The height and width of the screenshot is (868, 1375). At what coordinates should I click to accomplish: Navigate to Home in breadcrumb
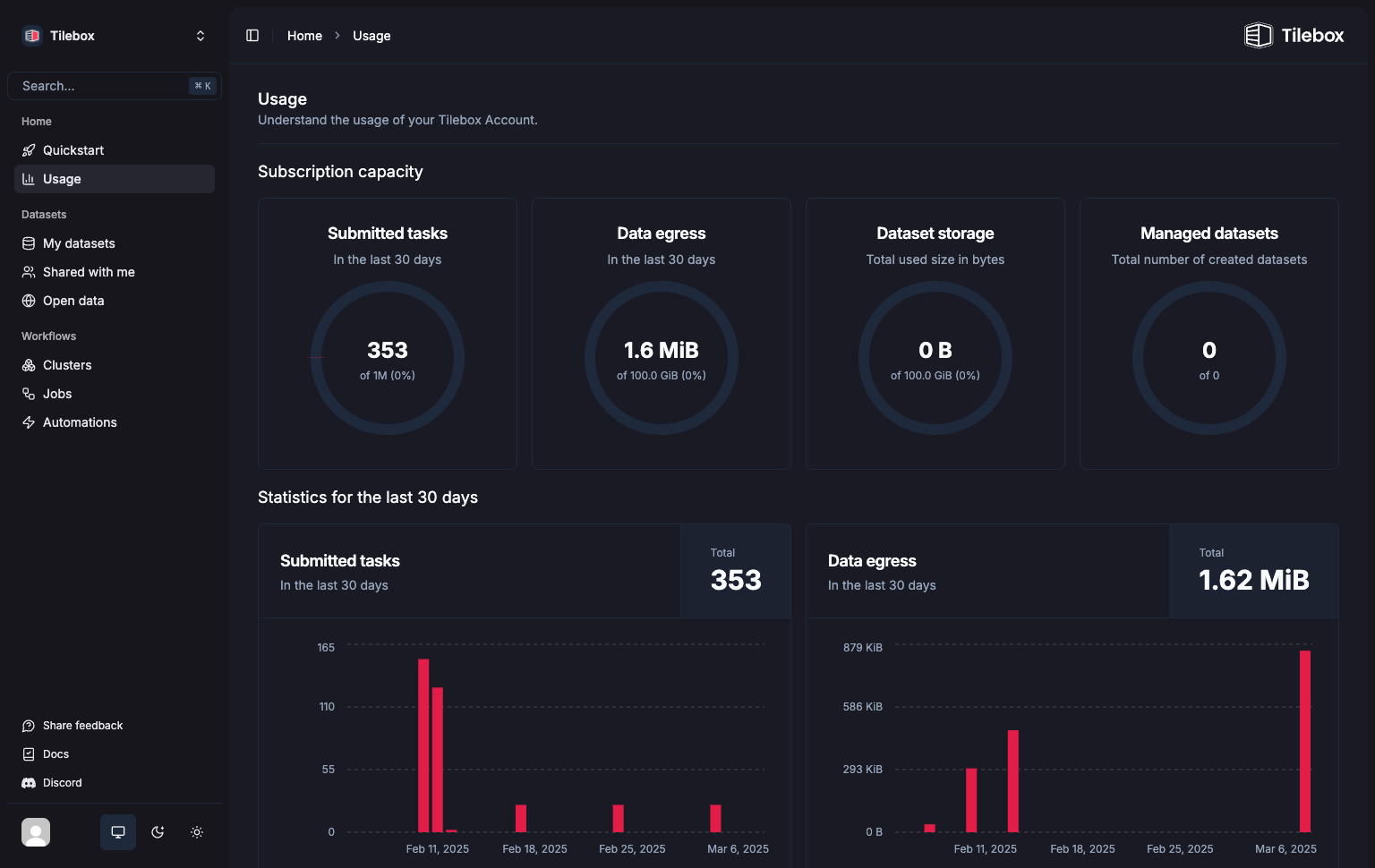click(x=304, y=36)
